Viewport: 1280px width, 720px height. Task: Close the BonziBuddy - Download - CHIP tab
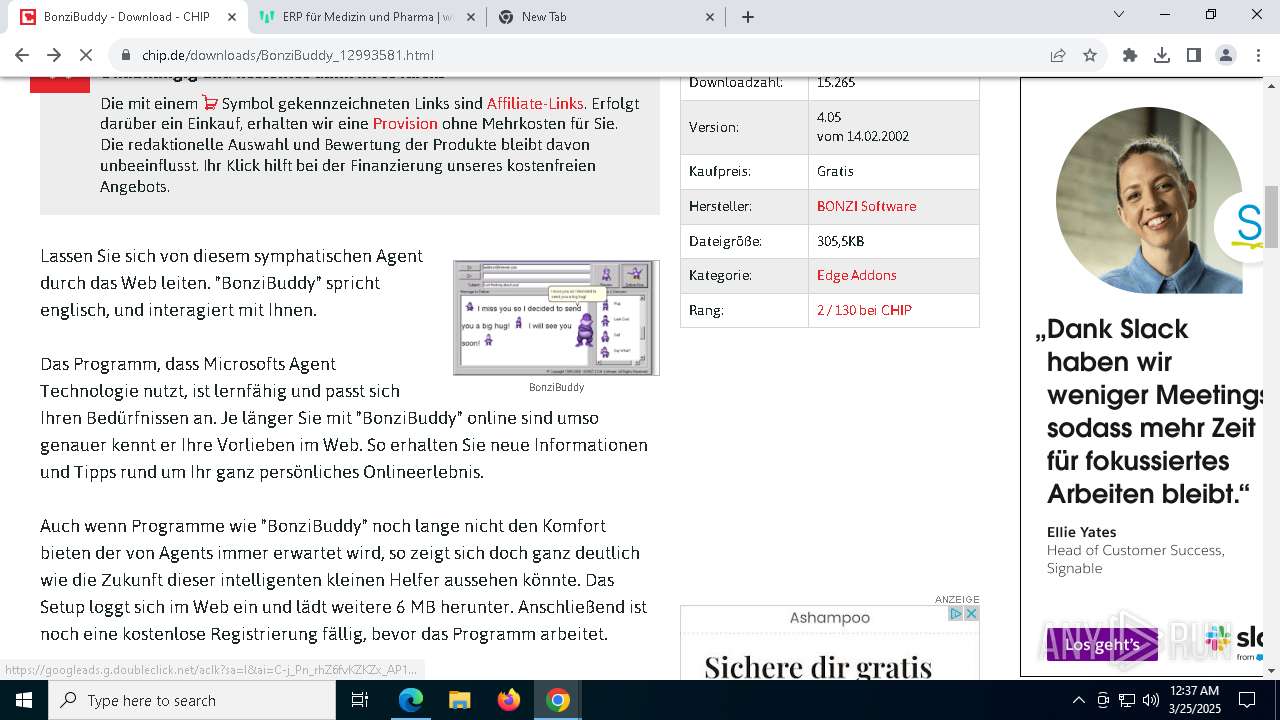(232, 17)
